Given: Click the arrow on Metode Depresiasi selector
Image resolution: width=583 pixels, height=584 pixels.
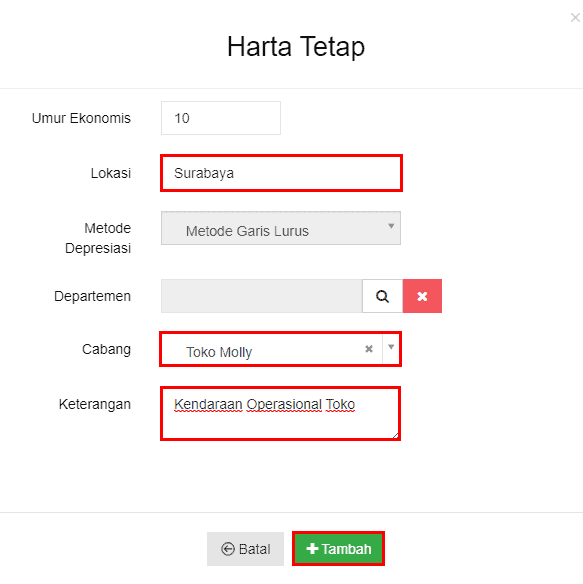Looking at the screenshot, I should pyautogui.click(x=391, y=226).
